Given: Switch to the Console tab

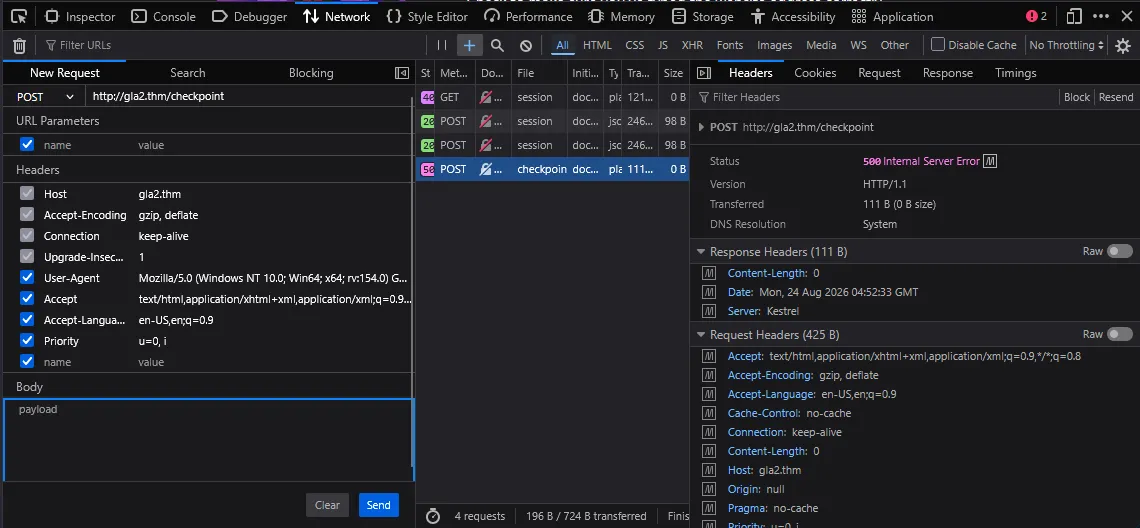Looking at the screenshot, I should click(x=164, y=16).
